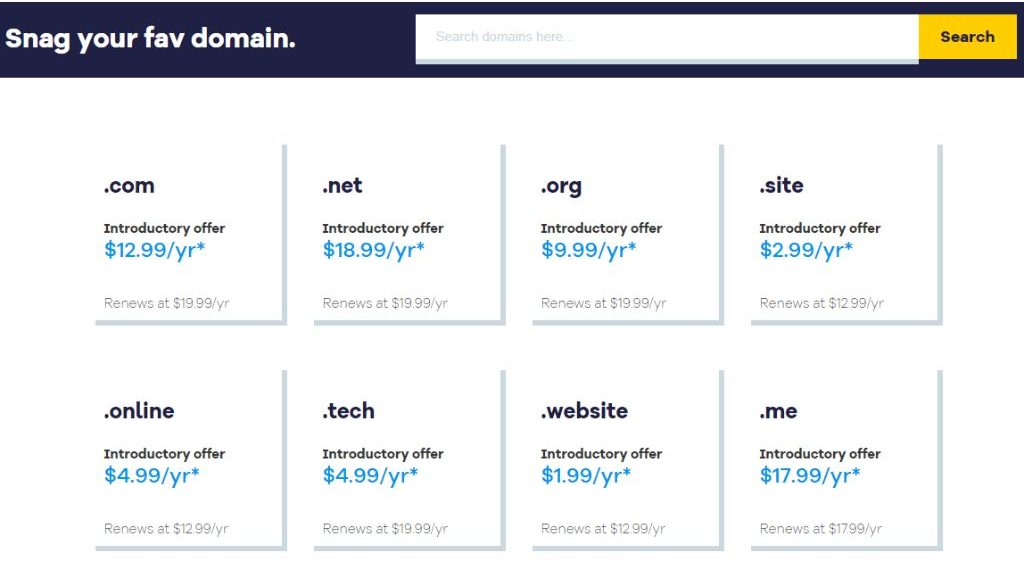
Task: Click the yellow Search button
Action: point(966,37)
